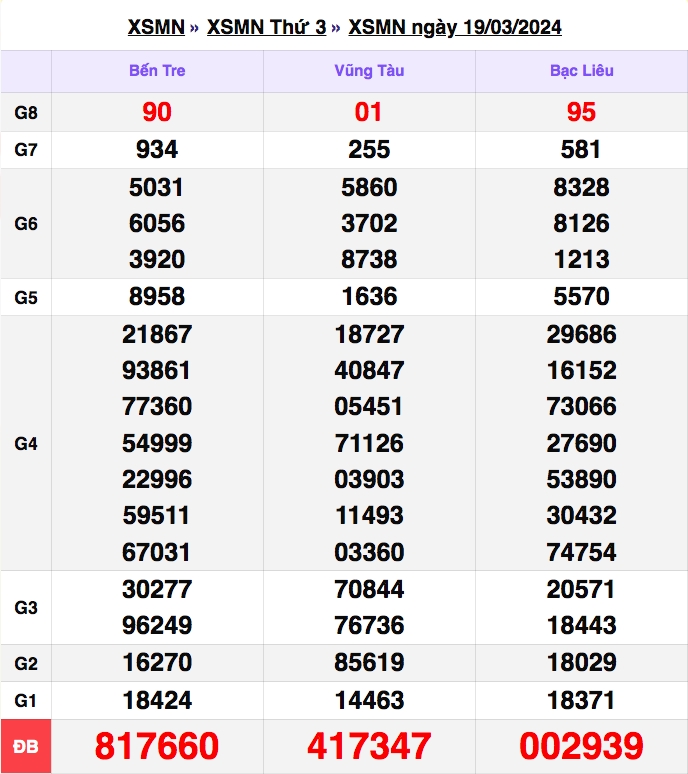The width and height of the screenshot is (688, 774).
Task: Click G6 number 5031
Action: tap(156, 188)
